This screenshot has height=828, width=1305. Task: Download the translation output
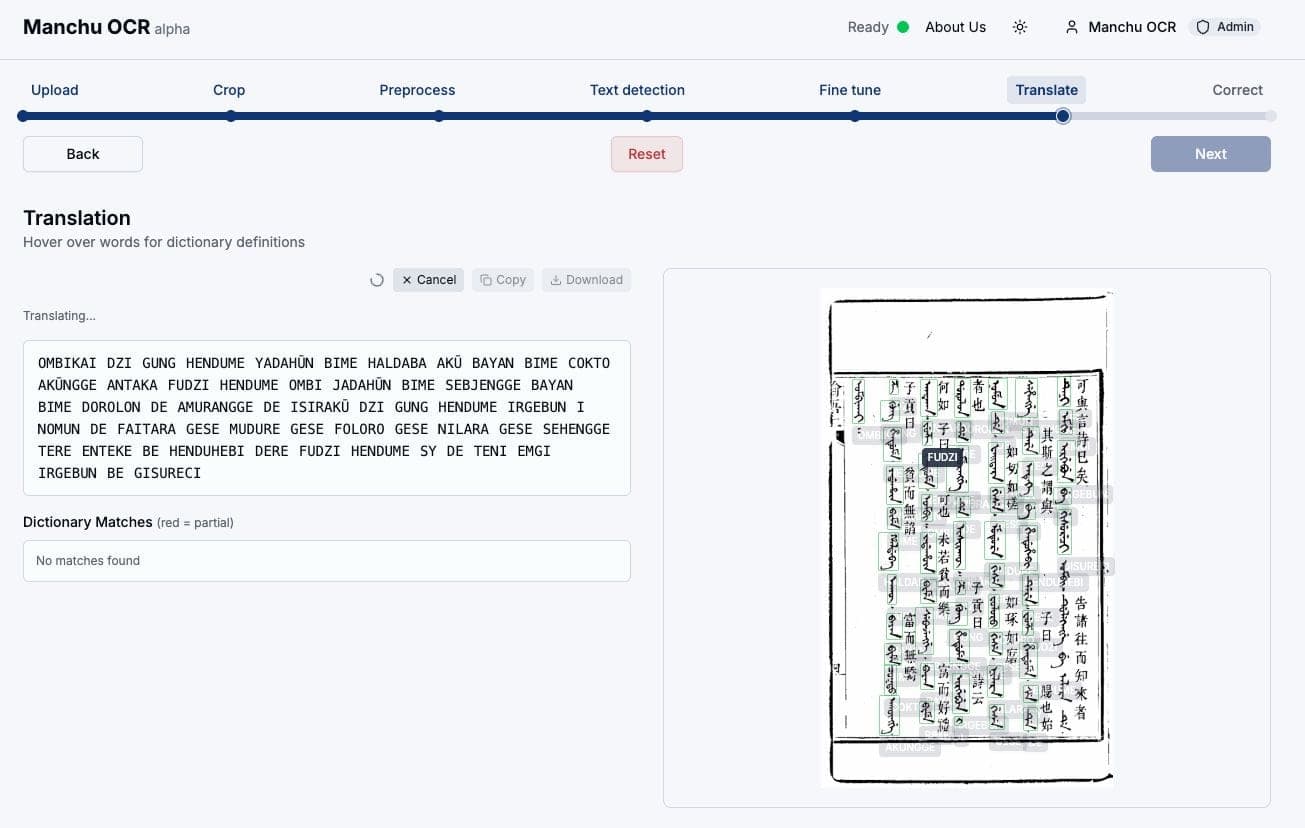(x=587, y=280)
